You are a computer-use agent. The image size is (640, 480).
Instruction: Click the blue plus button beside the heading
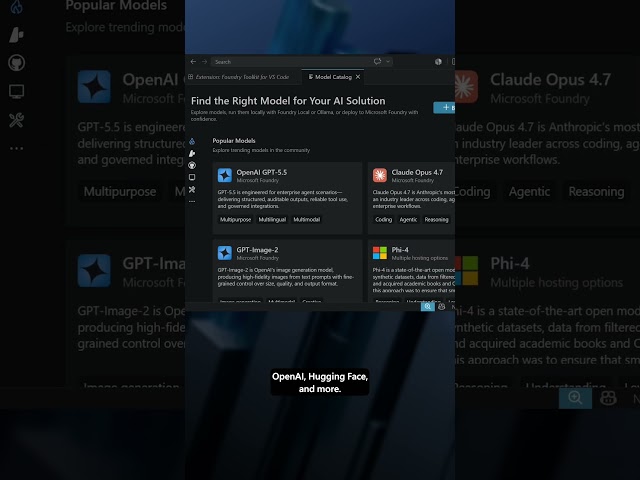444,107
